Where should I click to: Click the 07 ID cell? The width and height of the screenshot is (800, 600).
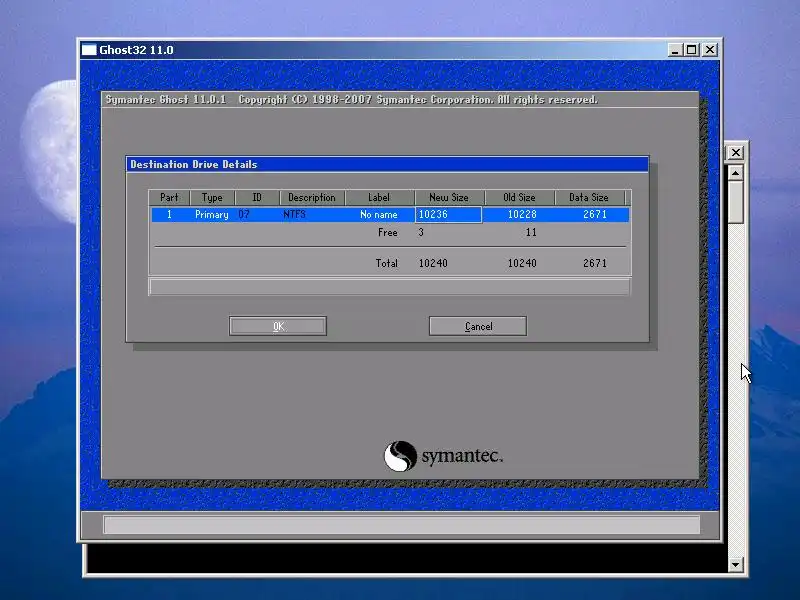tap(244, 214)
